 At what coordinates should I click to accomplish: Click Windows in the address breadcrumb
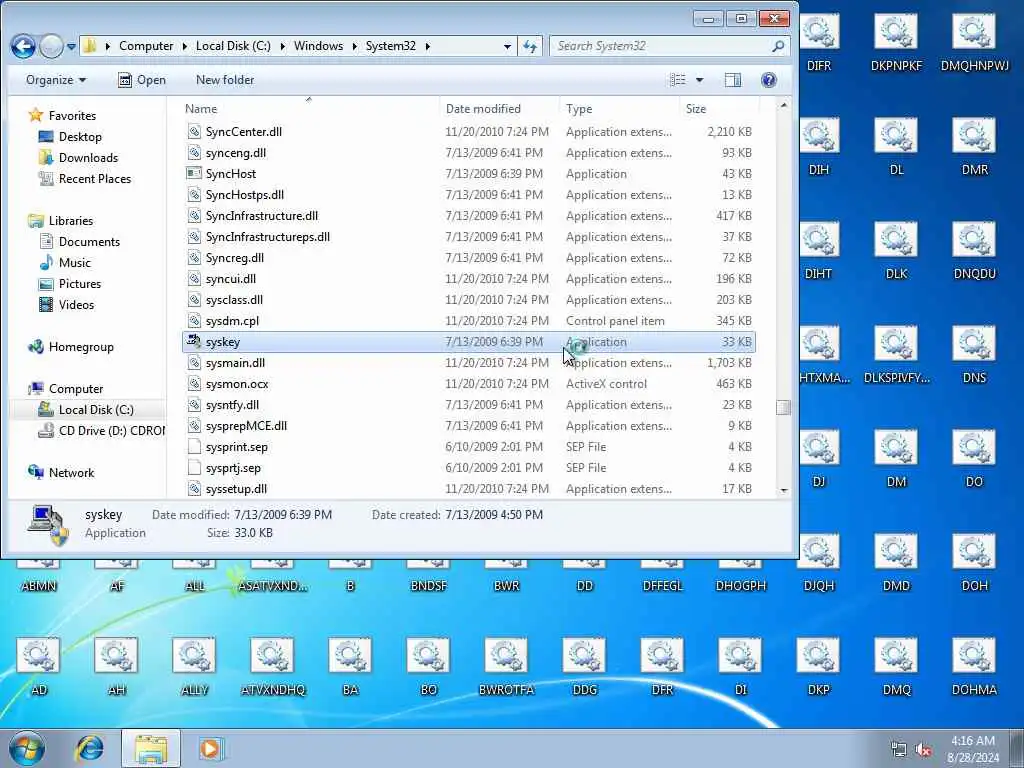coord(318,46)
